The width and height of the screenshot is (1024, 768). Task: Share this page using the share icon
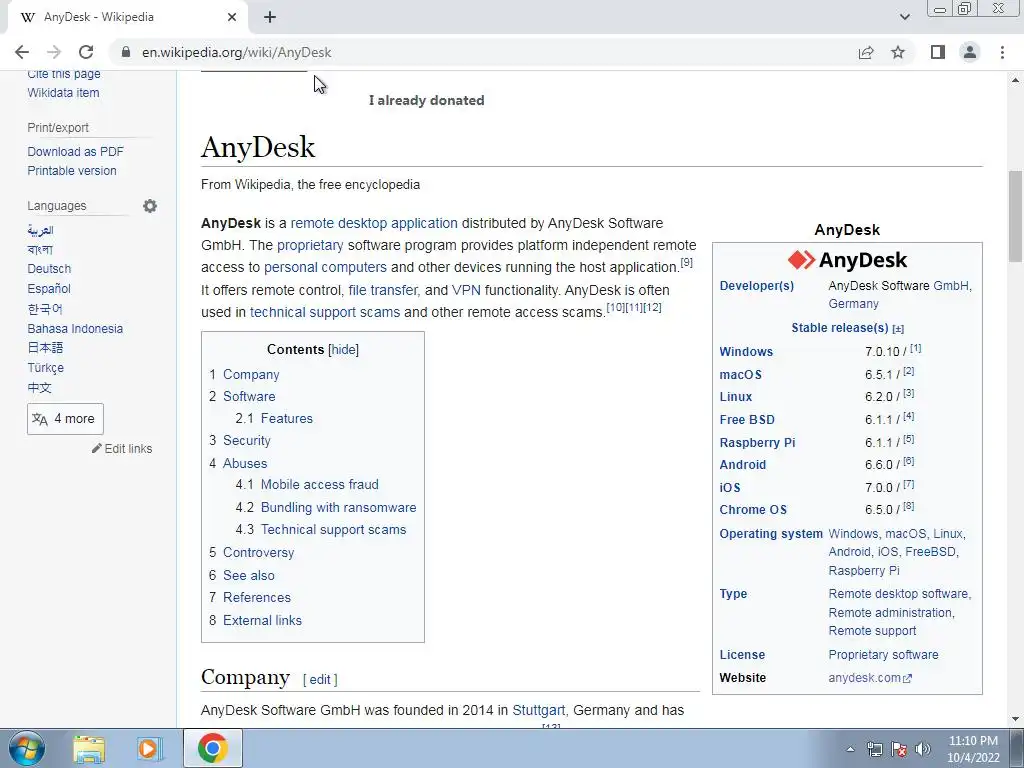click(866, 52)
